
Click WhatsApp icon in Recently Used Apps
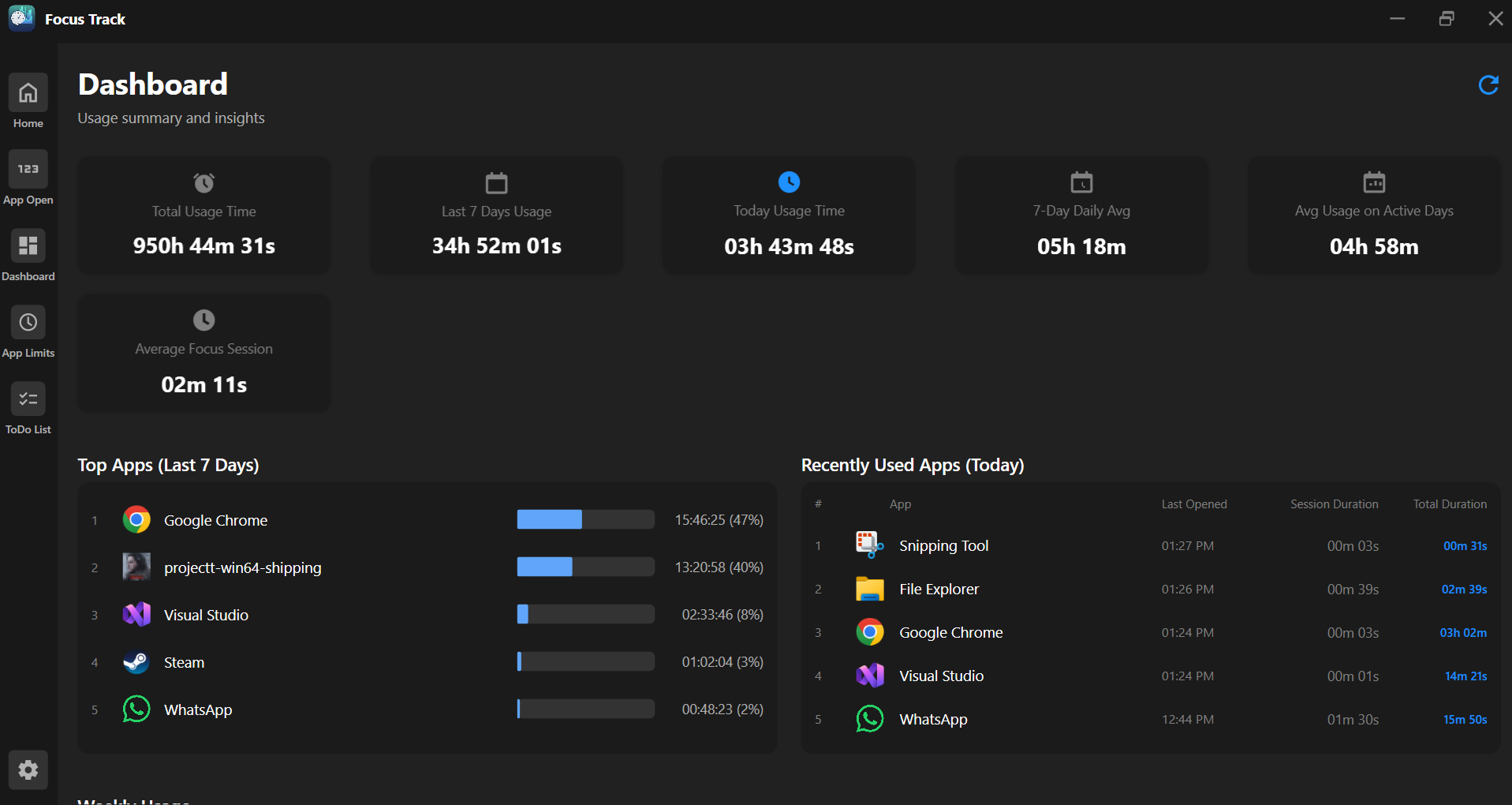click(870, 719)
